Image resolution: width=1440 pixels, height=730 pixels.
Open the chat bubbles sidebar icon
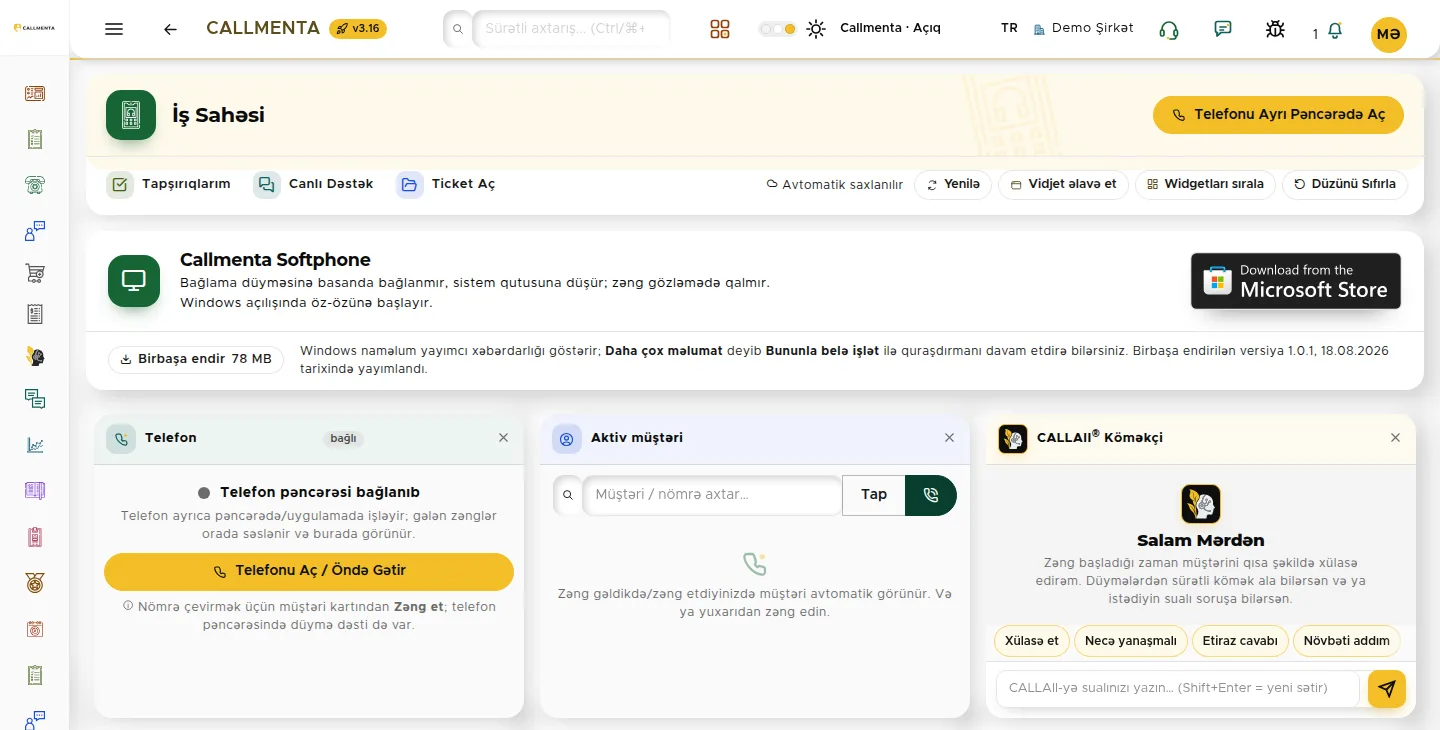[35, 399]
